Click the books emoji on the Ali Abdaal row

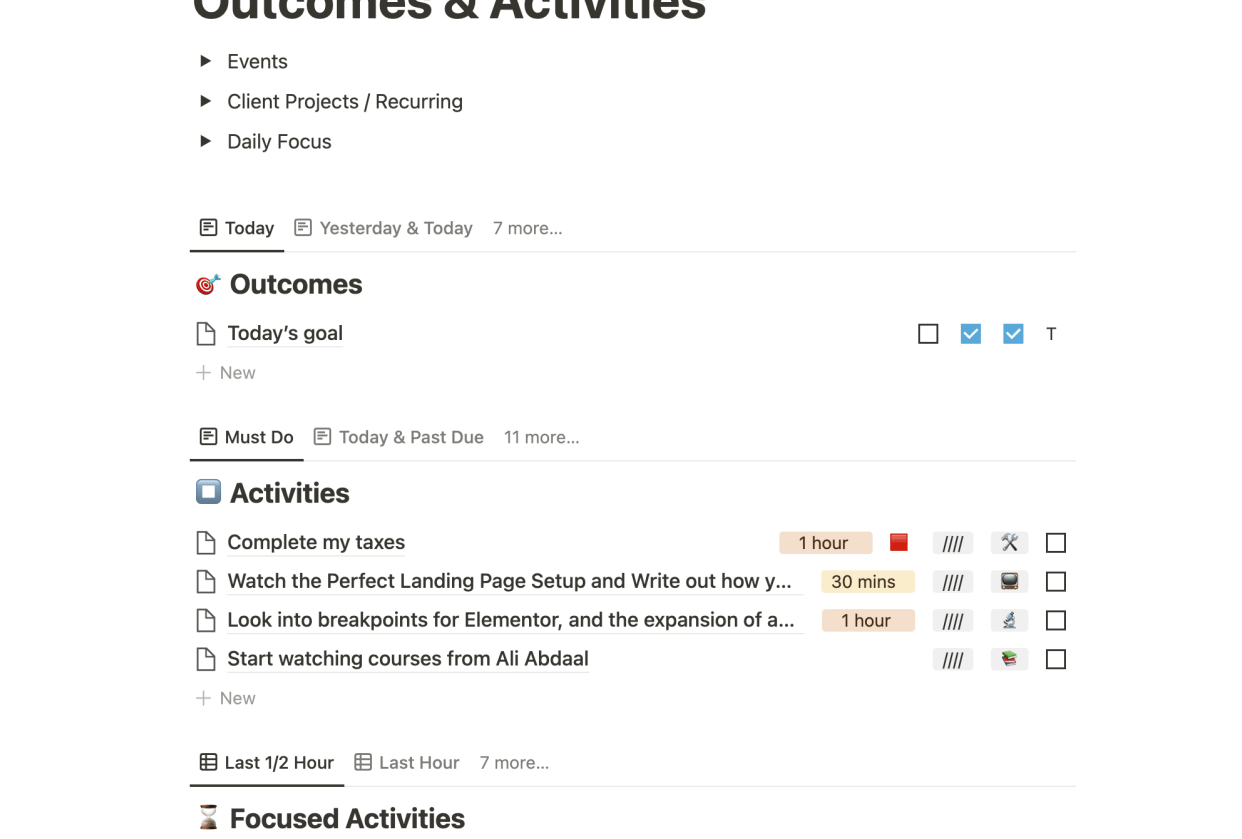1009,658
